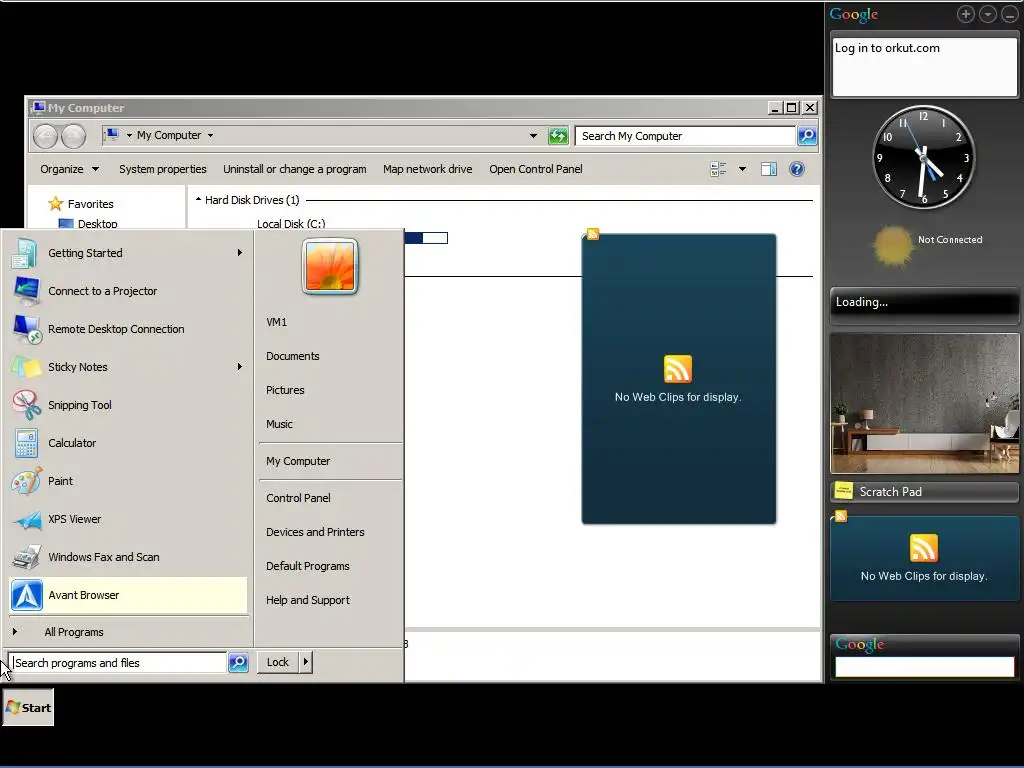Click the analog clock gadget
This screenshot has width=1024, height=768.
(x=923, y=157)
